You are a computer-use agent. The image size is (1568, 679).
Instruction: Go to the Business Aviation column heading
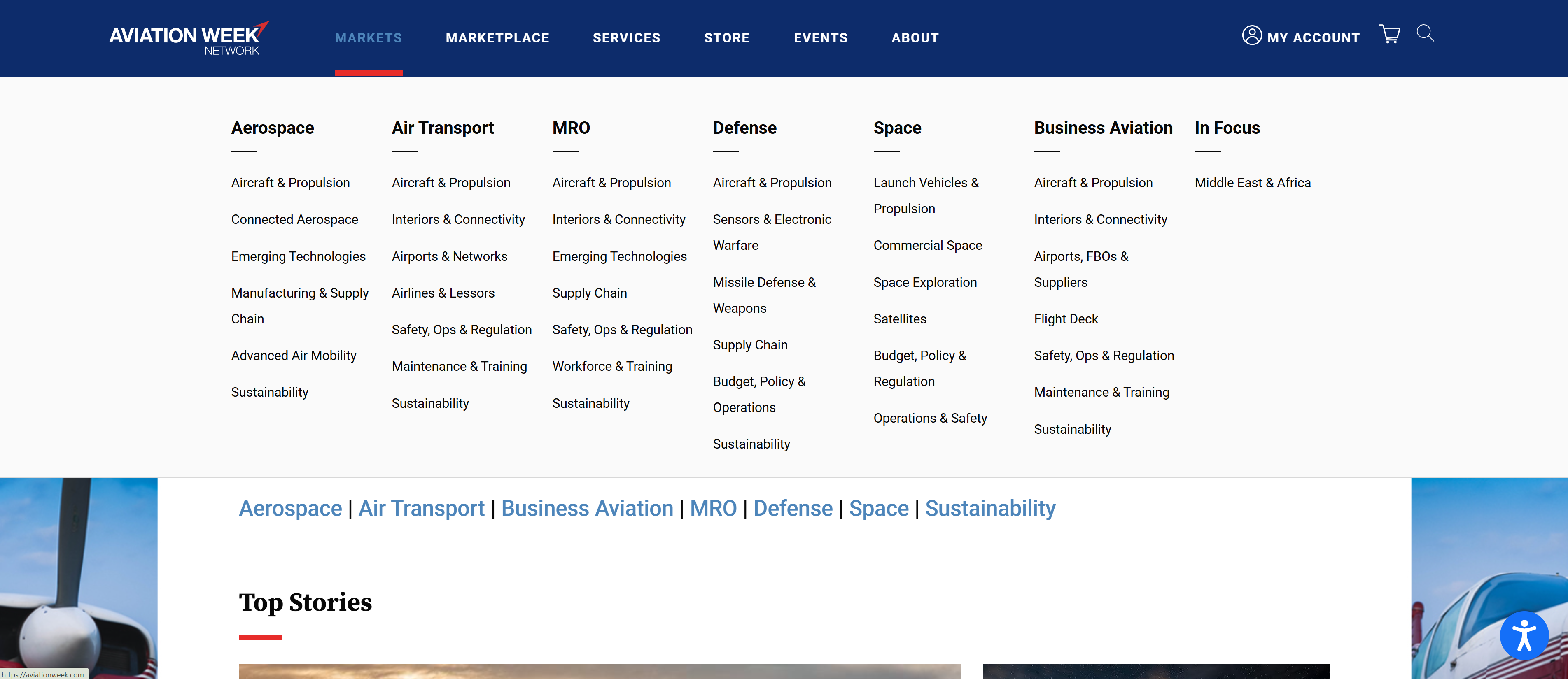tap(1103, 128)
